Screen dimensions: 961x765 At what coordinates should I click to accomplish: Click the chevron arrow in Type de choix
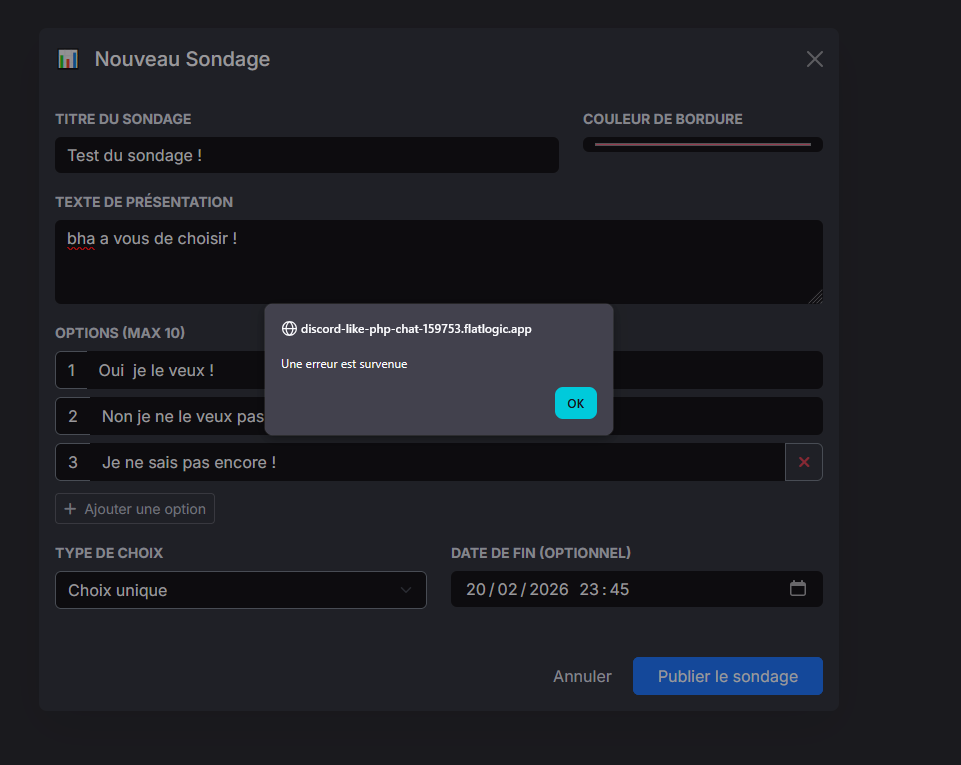[x=406, y=590]
